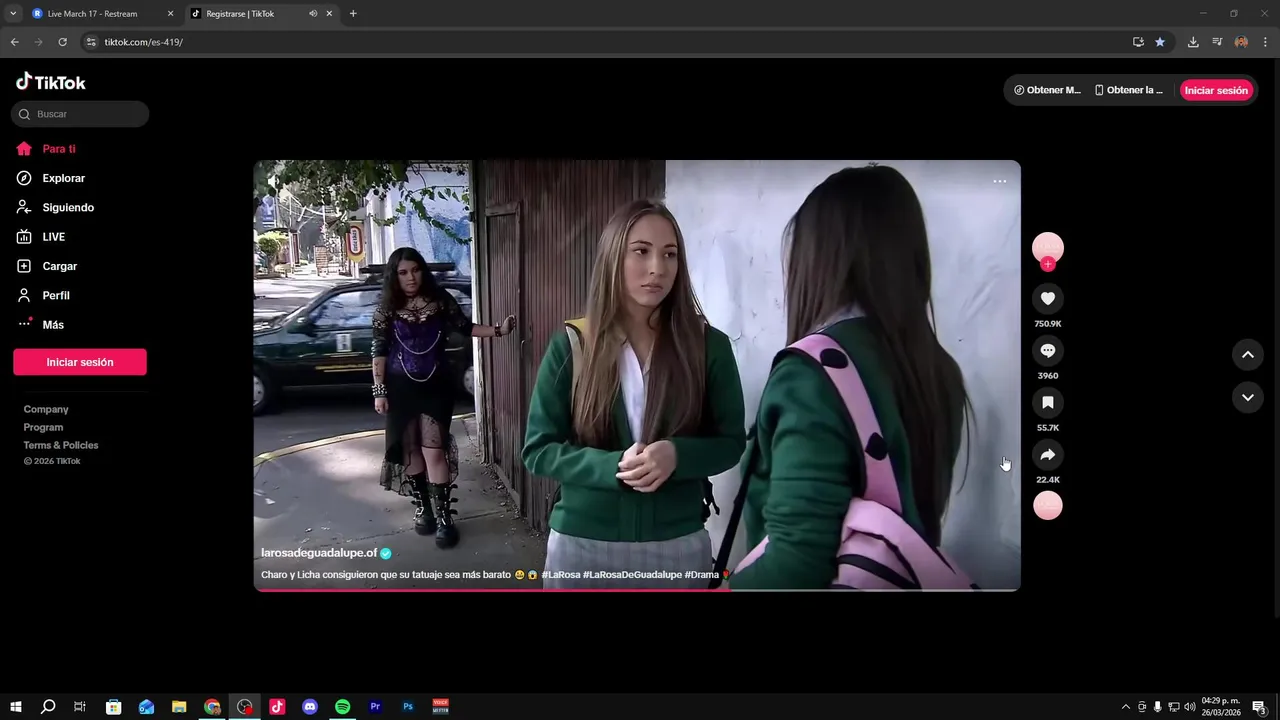Open OBS Studio from the taskbar
Screen dimensions: 1280x720
245,707
